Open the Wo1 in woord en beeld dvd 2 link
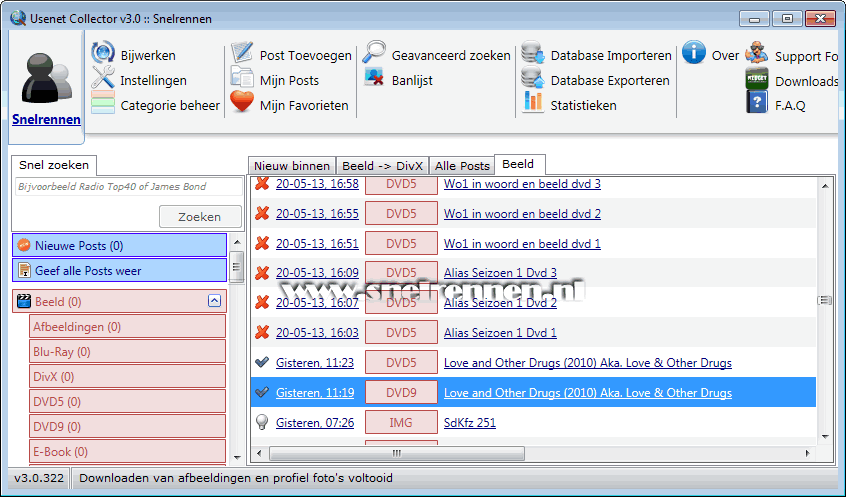 [522, 214]
